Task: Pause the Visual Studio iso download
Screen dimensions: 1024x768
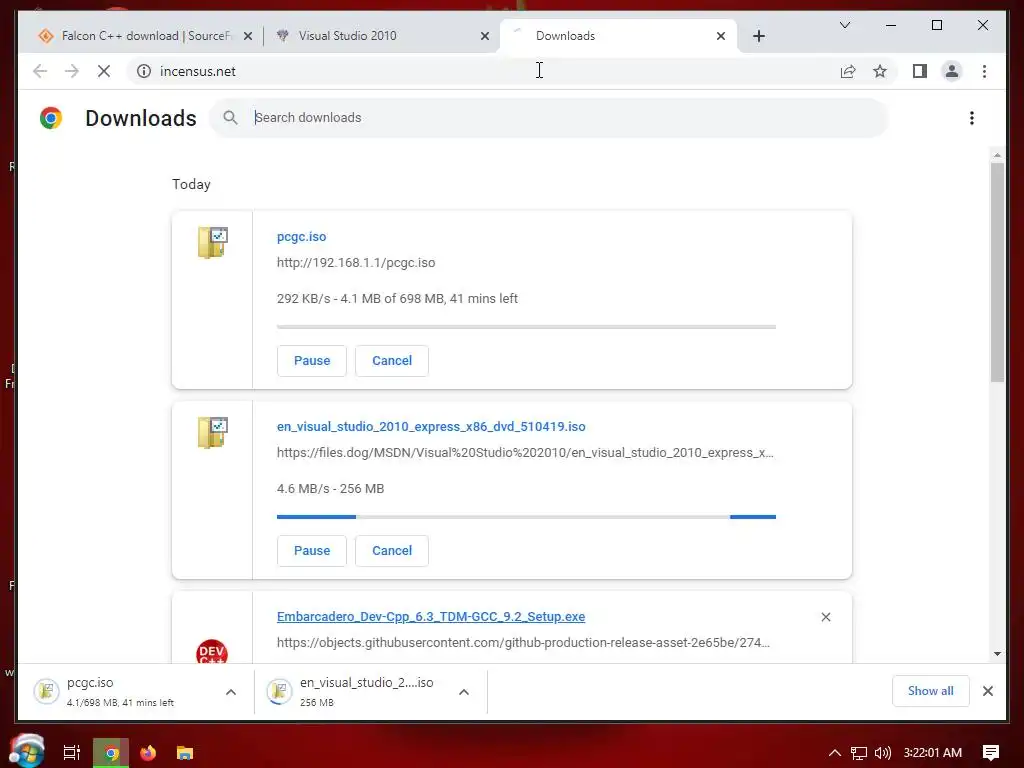Action: 312,551
